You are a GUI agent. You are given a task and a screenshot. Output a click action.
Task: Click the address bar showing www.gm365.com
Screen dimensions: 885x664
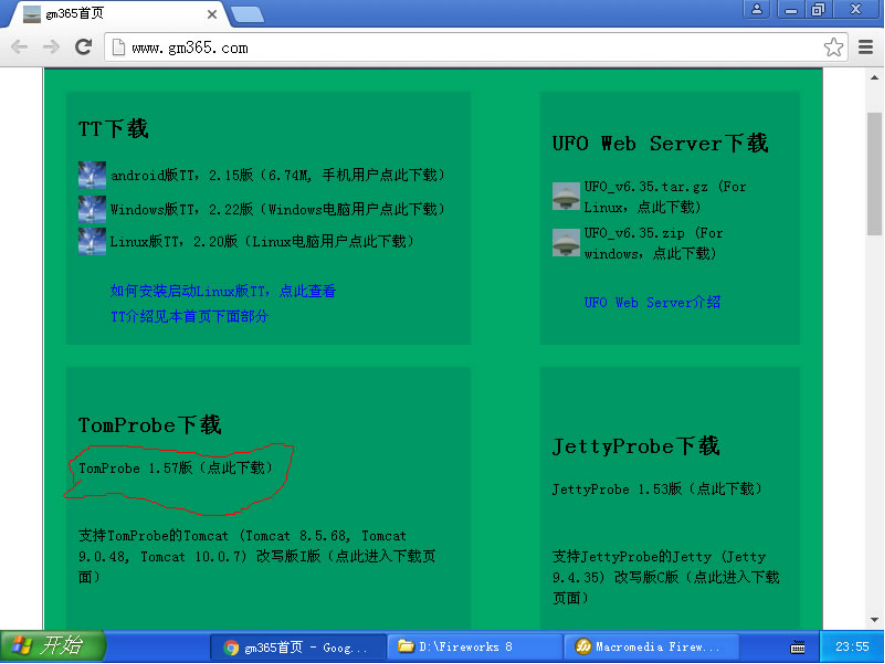tap(475, 47)
